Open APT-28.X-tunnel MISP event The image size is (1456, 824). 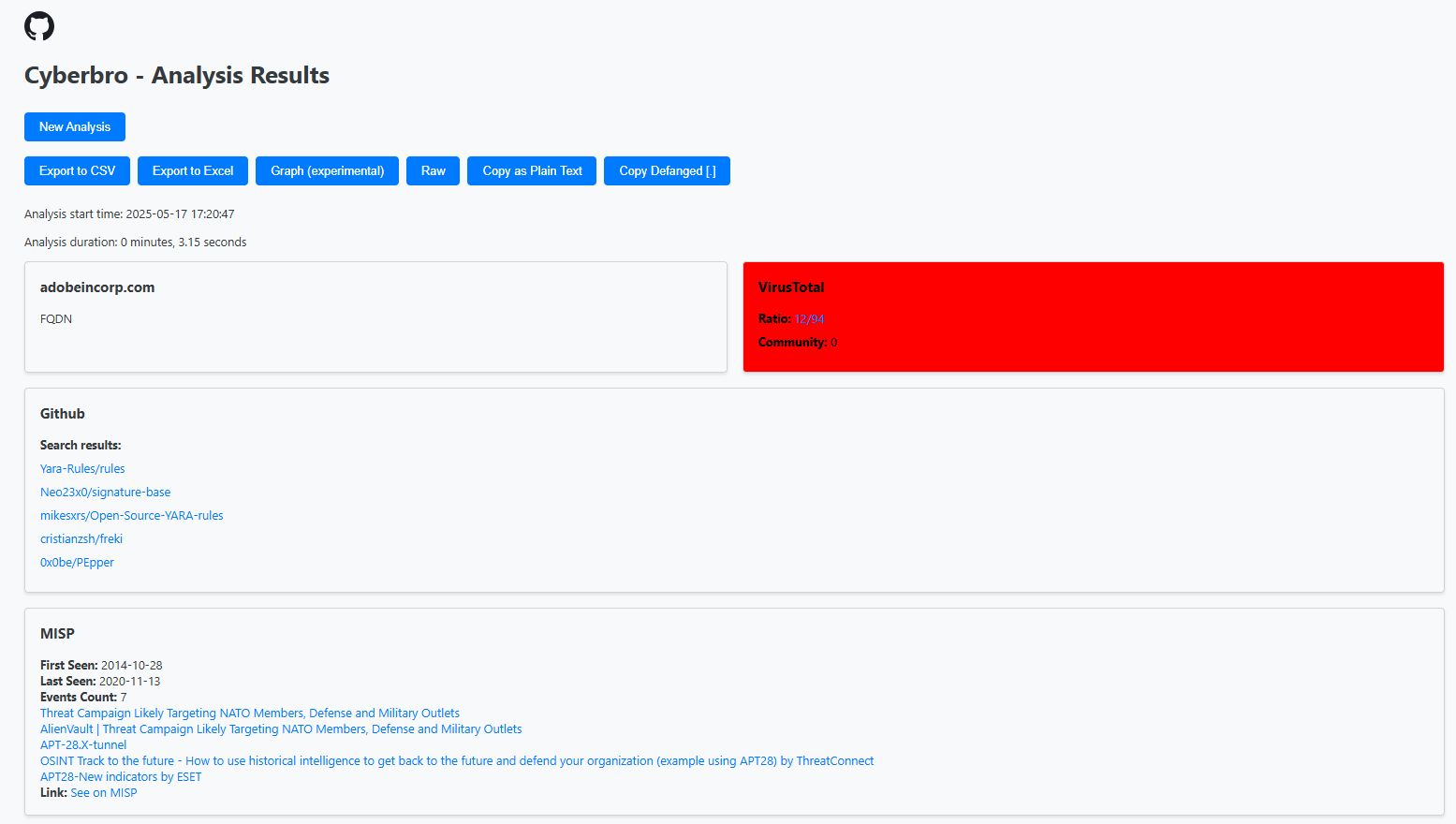click(83, 745)
